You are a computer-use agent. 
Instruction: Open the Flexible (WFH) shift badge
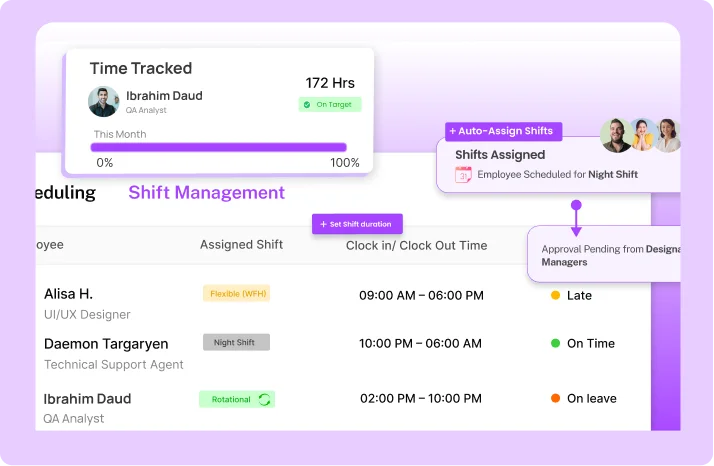236,293
